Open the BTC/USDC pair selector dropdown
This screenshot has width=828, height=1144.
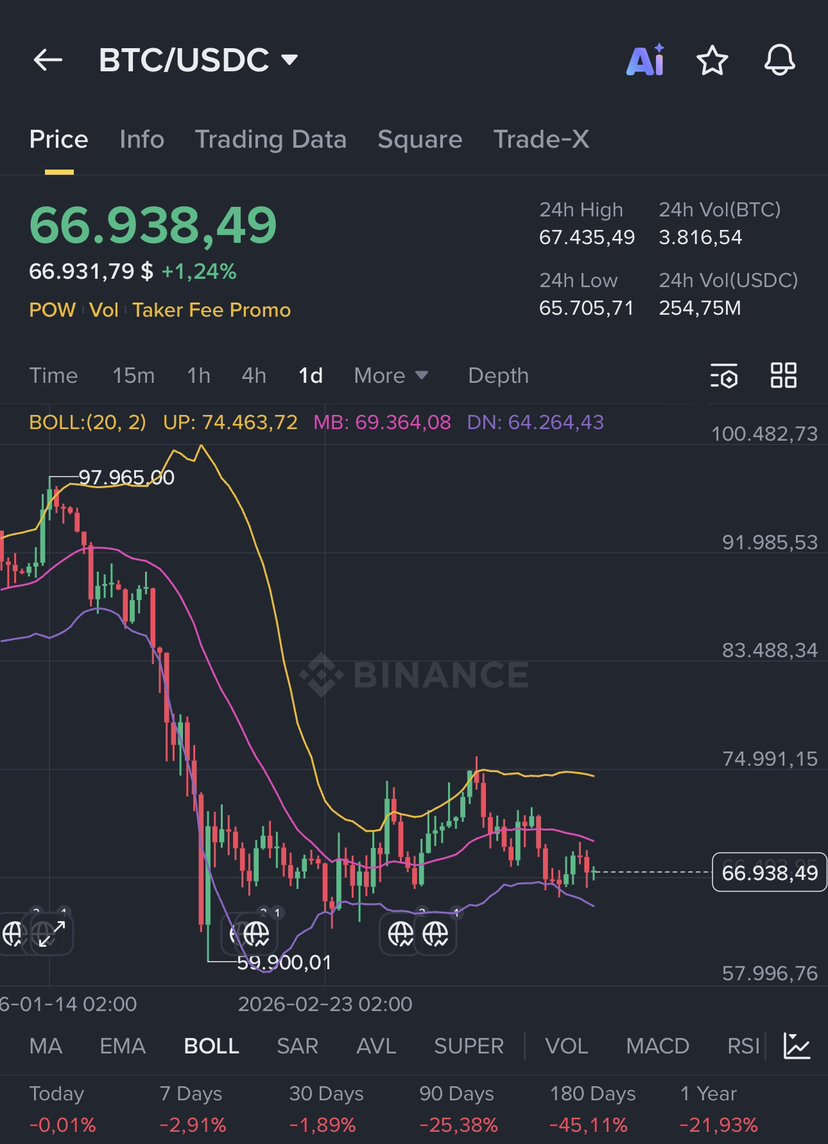point(198,60)
